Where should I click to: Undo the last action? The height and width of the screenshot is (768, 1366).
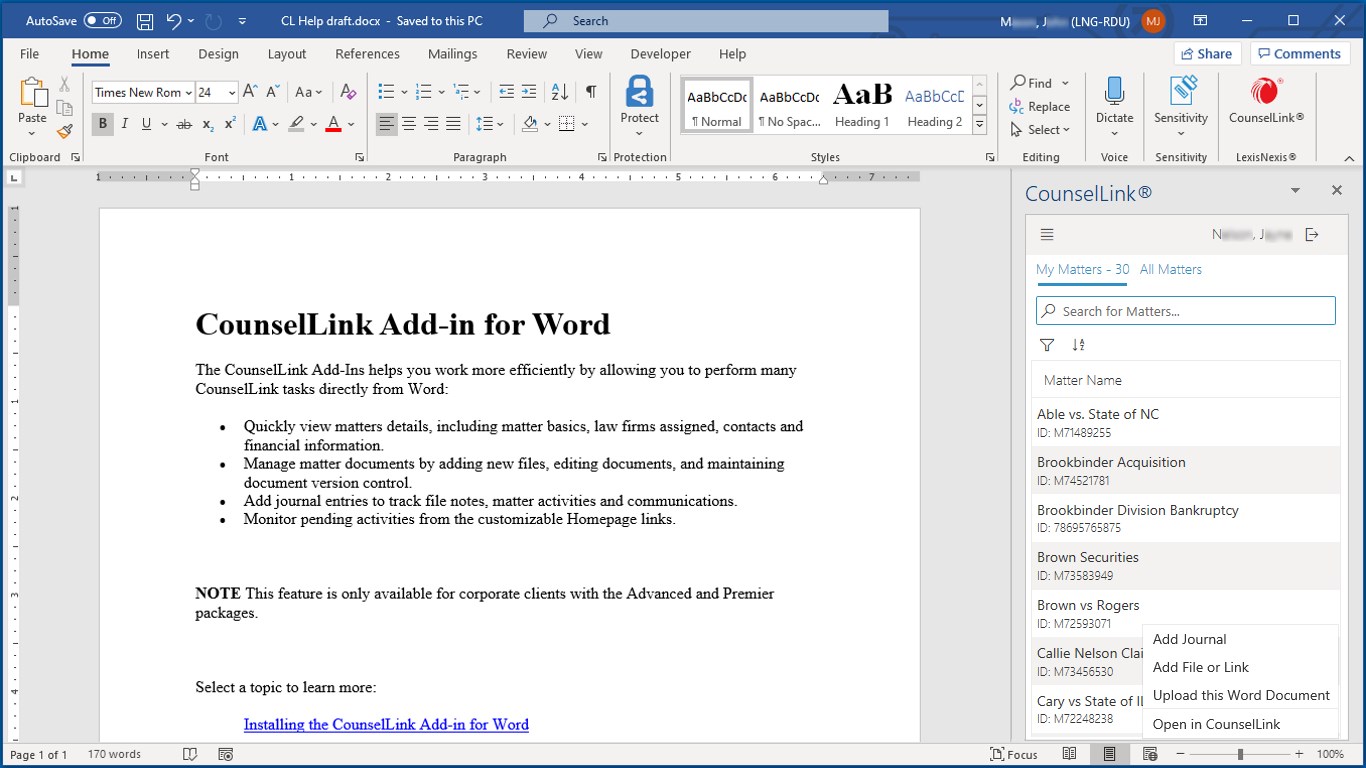[174, 21]
